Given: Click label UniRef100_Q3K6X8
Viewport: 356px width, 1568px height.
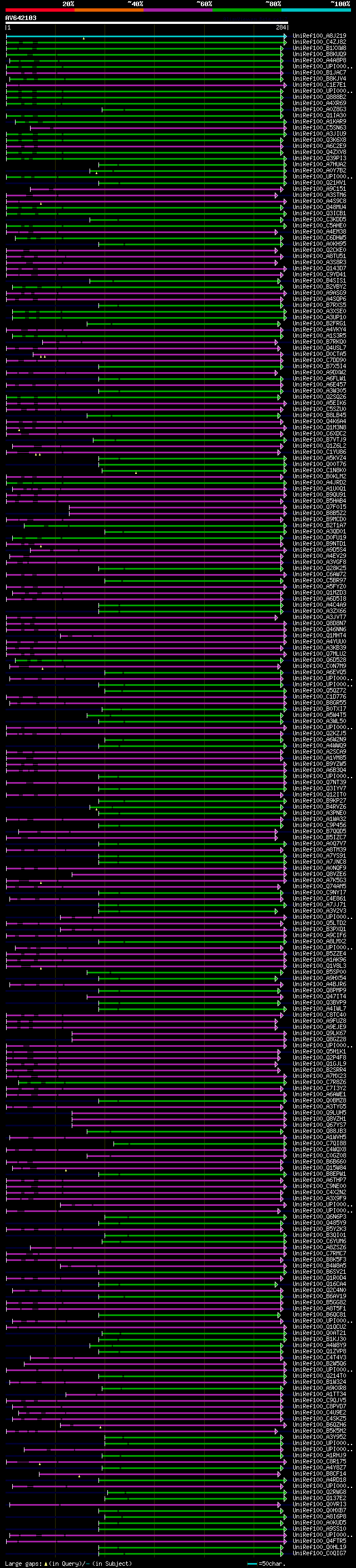Looking at the screenshot, I should pos(319,140).
